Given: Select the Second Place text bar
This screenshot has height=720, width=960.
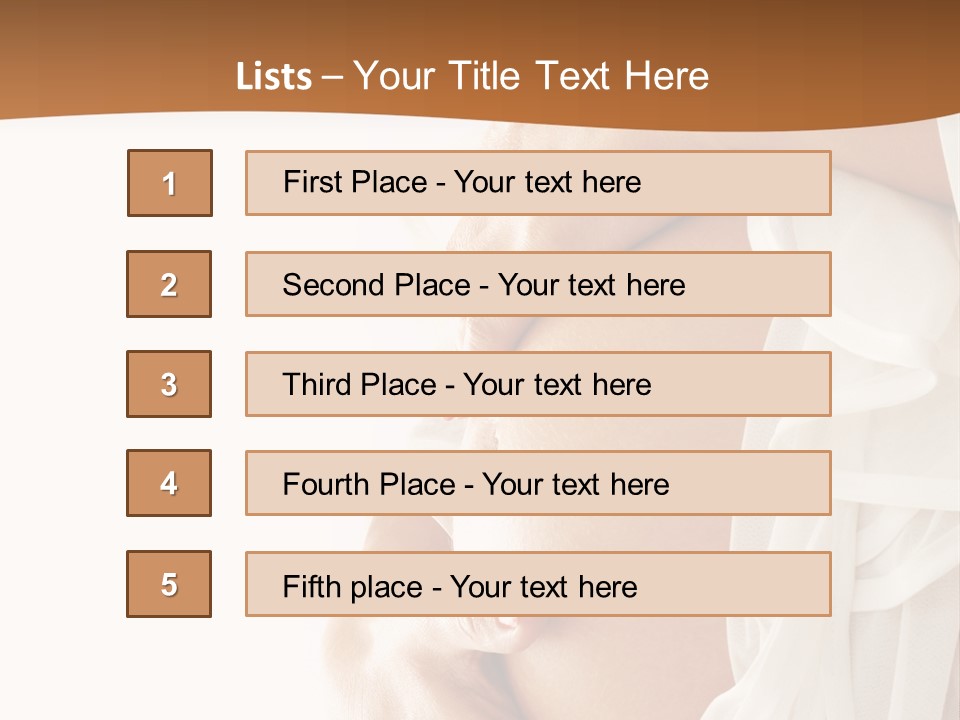Looking at the screenshot, I should coord(538,284).
